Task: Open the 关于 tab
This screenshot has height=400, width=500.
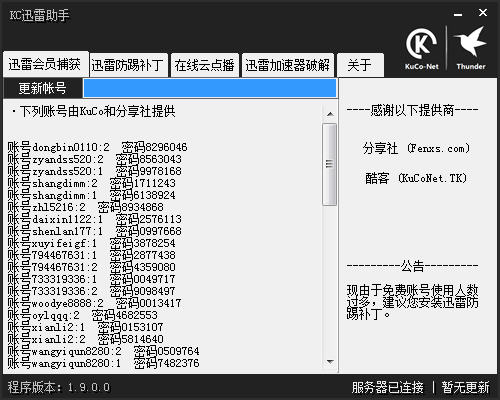Action: [x=360, y=65]
